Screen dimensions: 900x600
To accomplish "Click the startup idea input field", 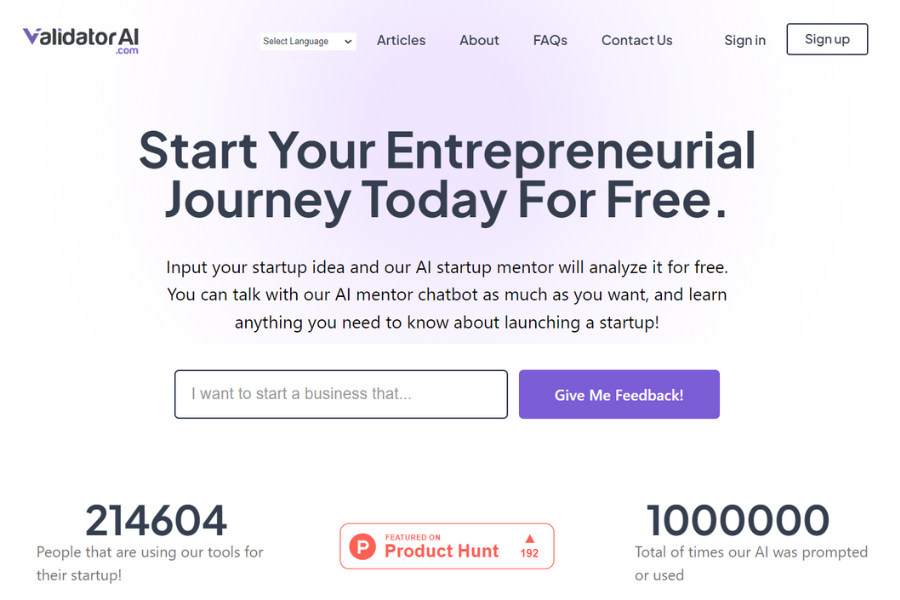I will tap(340, 394).
